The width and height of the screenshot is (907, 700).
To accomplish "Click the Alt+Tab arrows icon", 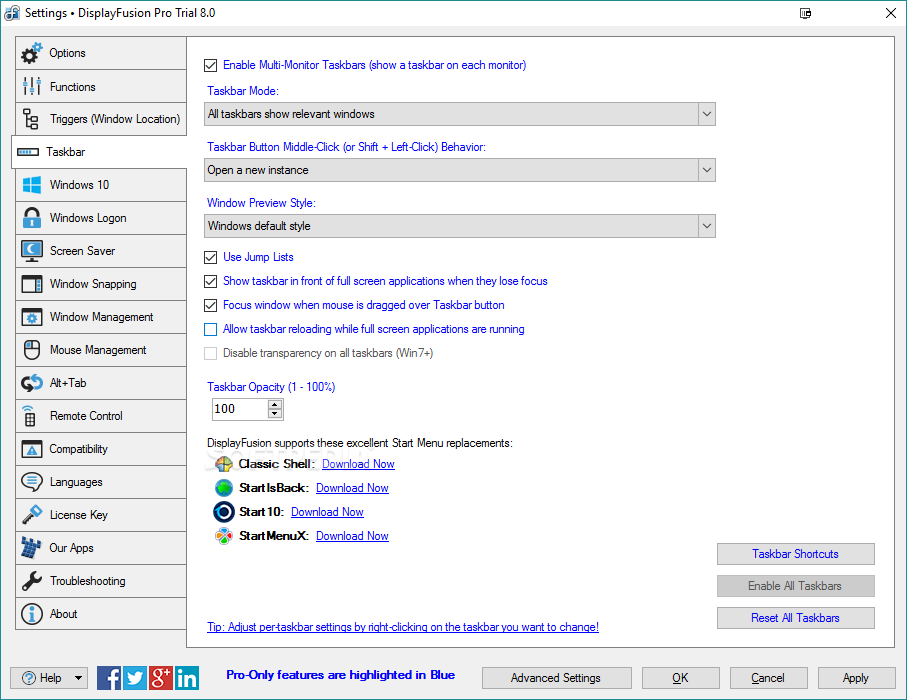I will 32,383.
